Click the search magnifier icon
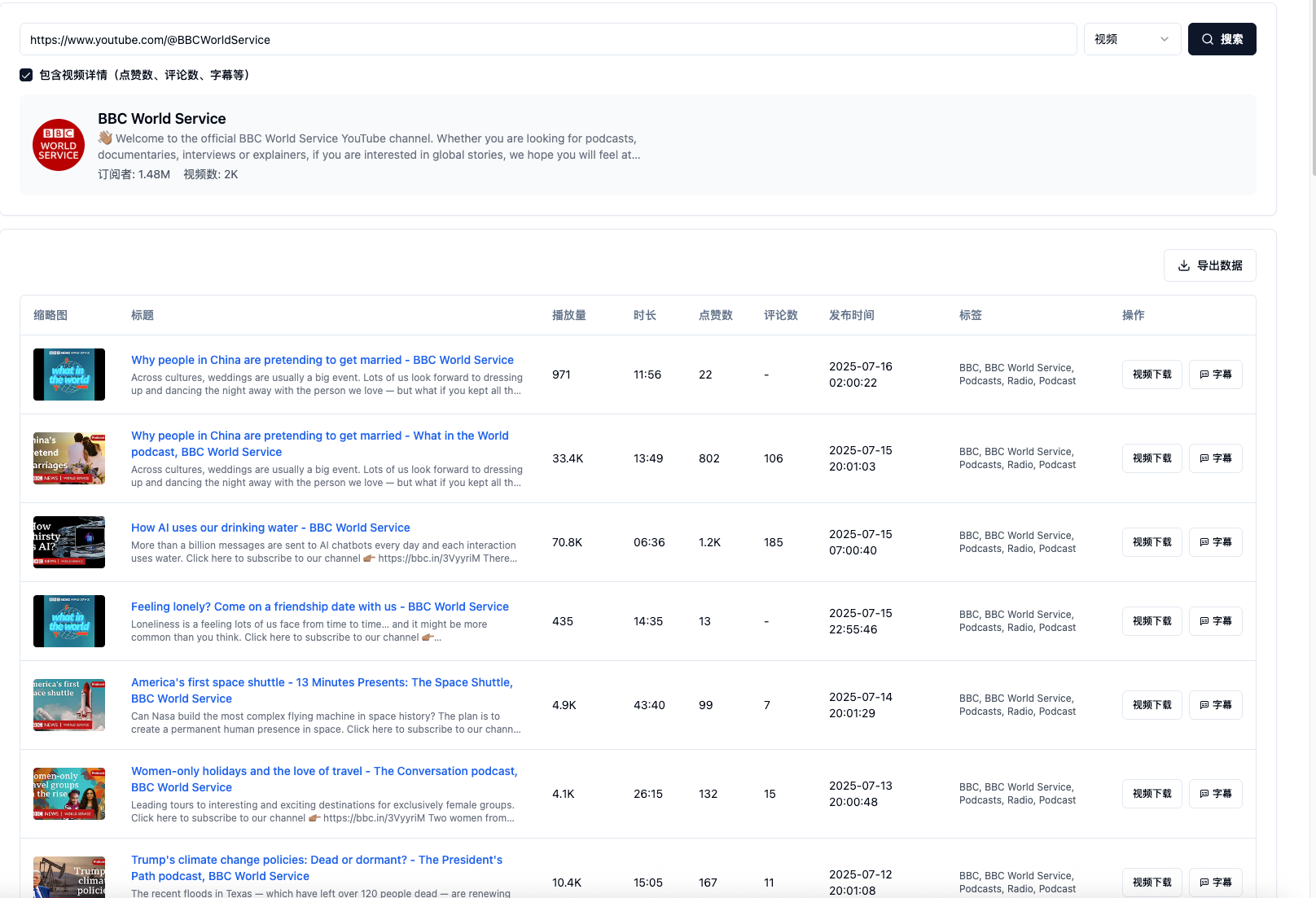This screenshot has width=1316, height=898. (1208, 38)
